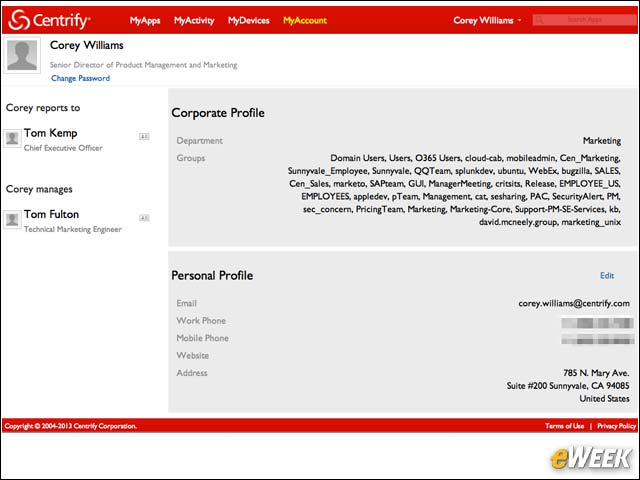This screenshot has height=480, width=640.
Task: Click contact card icon beside Tom Kemp
Action: 144,136
